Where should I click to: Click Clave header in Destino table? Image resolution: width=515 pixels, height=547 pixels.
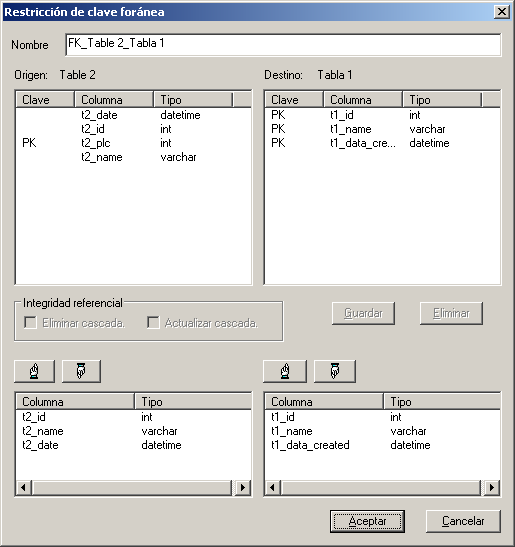click(294, 100)
